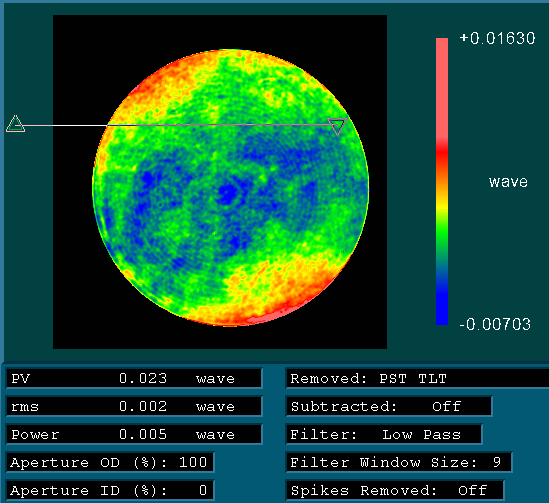Screen dimensions: 549x503
Task: Toggle the Spikes Removed: Off setting
Action: click(x=395, y=490)
